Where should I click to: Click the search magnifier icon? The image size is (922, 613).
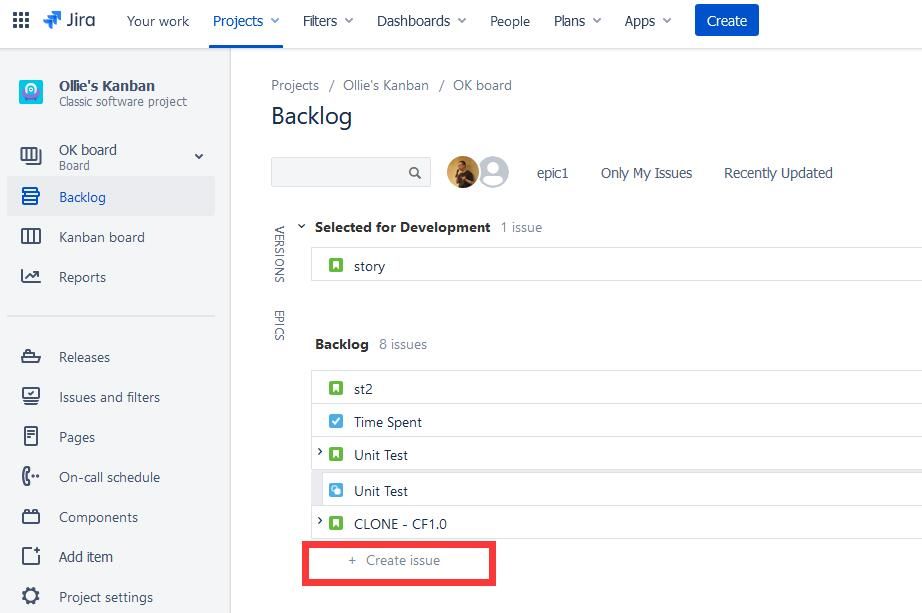point(415,173)
